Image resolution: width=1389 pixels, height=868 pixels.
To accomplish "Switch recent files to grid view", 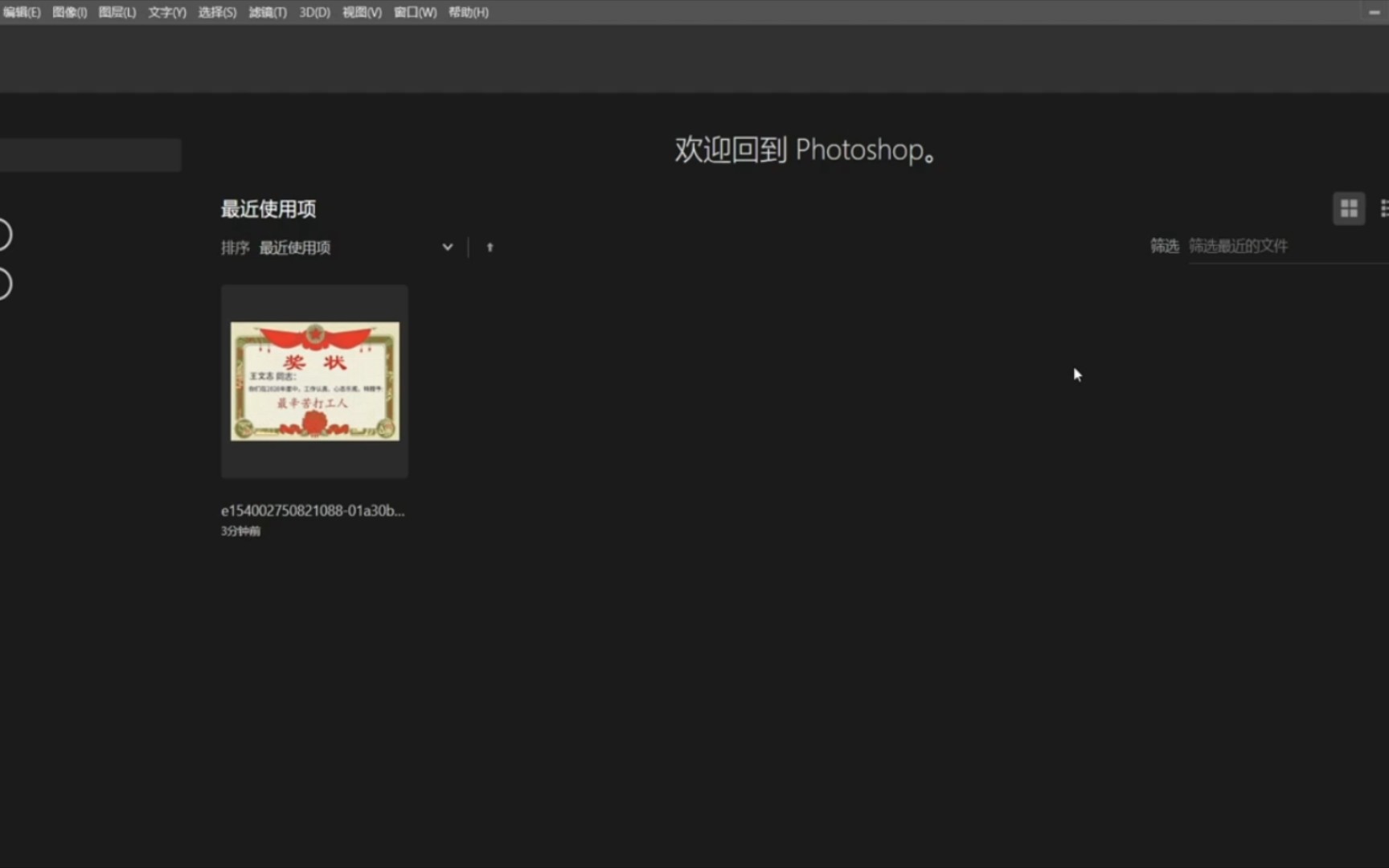I will [1349, 208].
